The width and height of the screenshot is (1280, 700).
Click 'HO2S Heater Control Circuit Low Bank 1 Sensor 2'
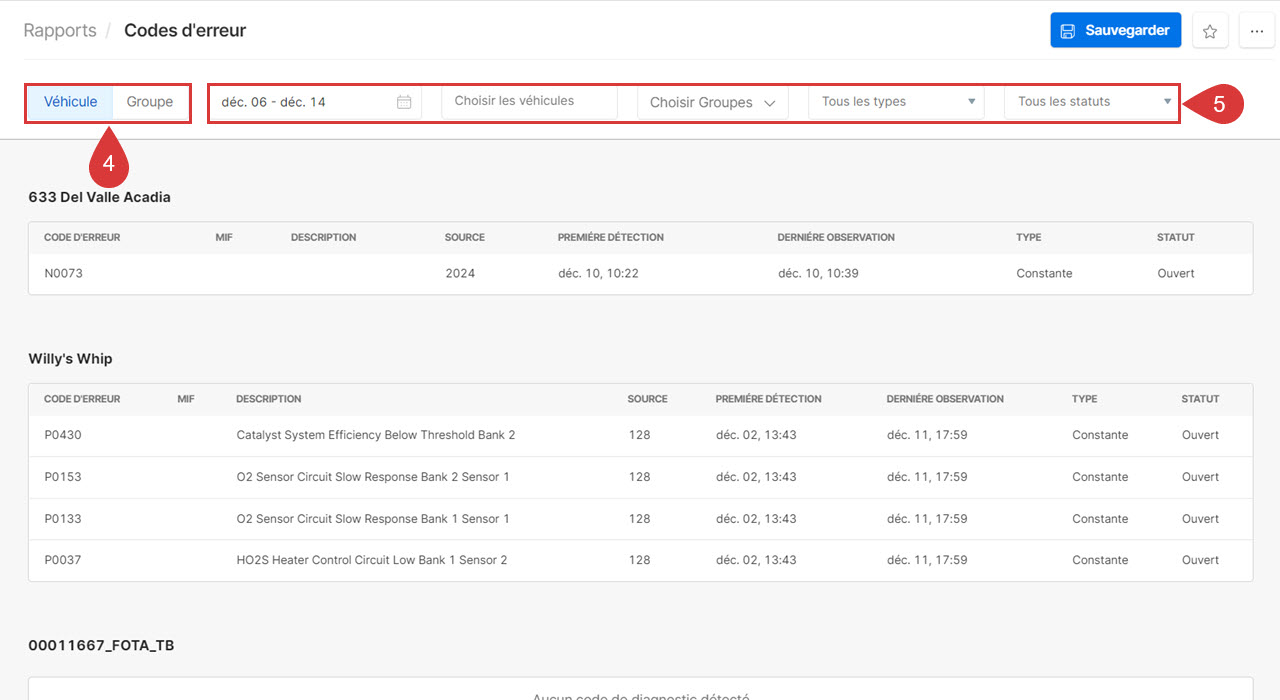372,560
